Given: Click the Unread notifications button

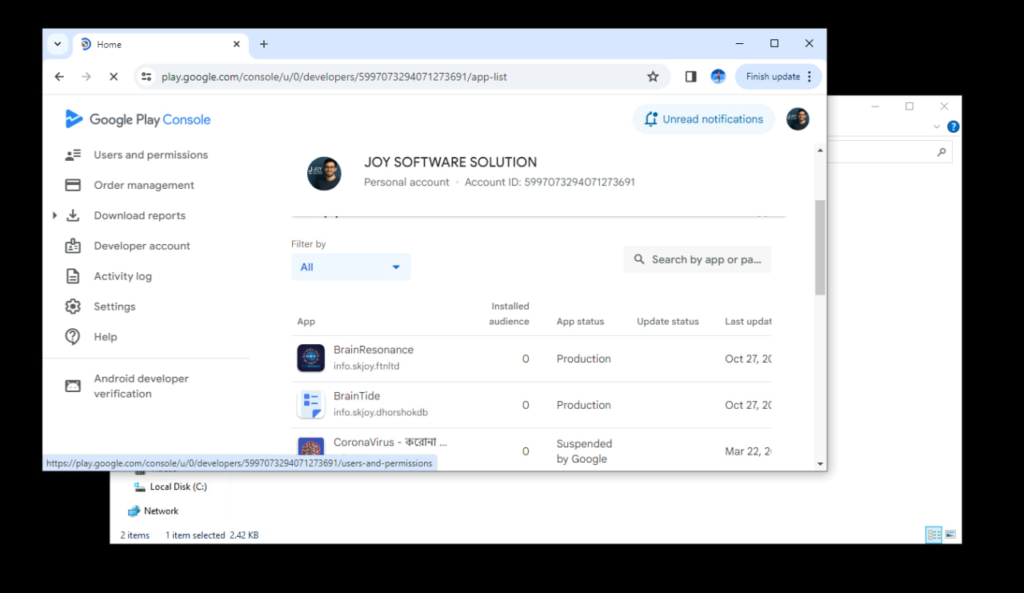Looking at the screenshot, I should (x=703, y=119).
